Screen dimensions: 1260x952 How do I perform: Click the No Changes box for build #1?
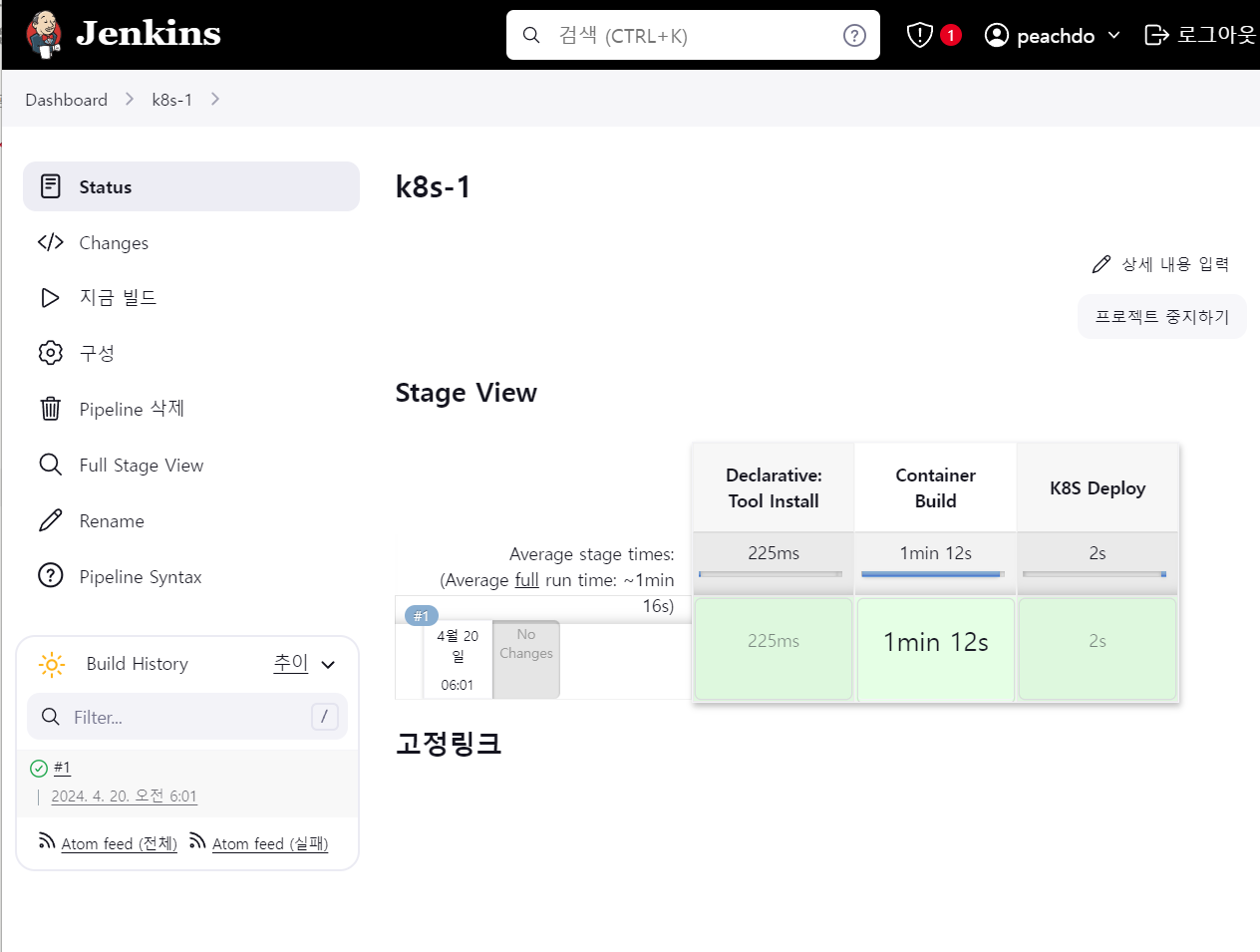click(x=526, y=659)
